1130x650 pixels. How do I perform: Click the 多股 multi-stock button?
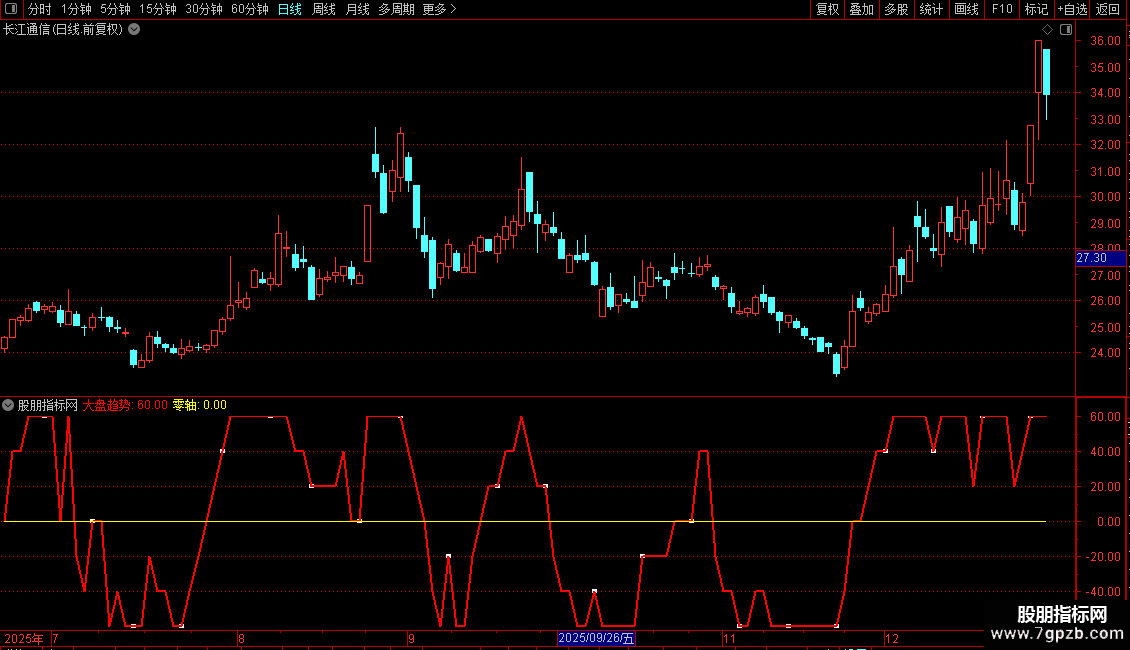897,9
